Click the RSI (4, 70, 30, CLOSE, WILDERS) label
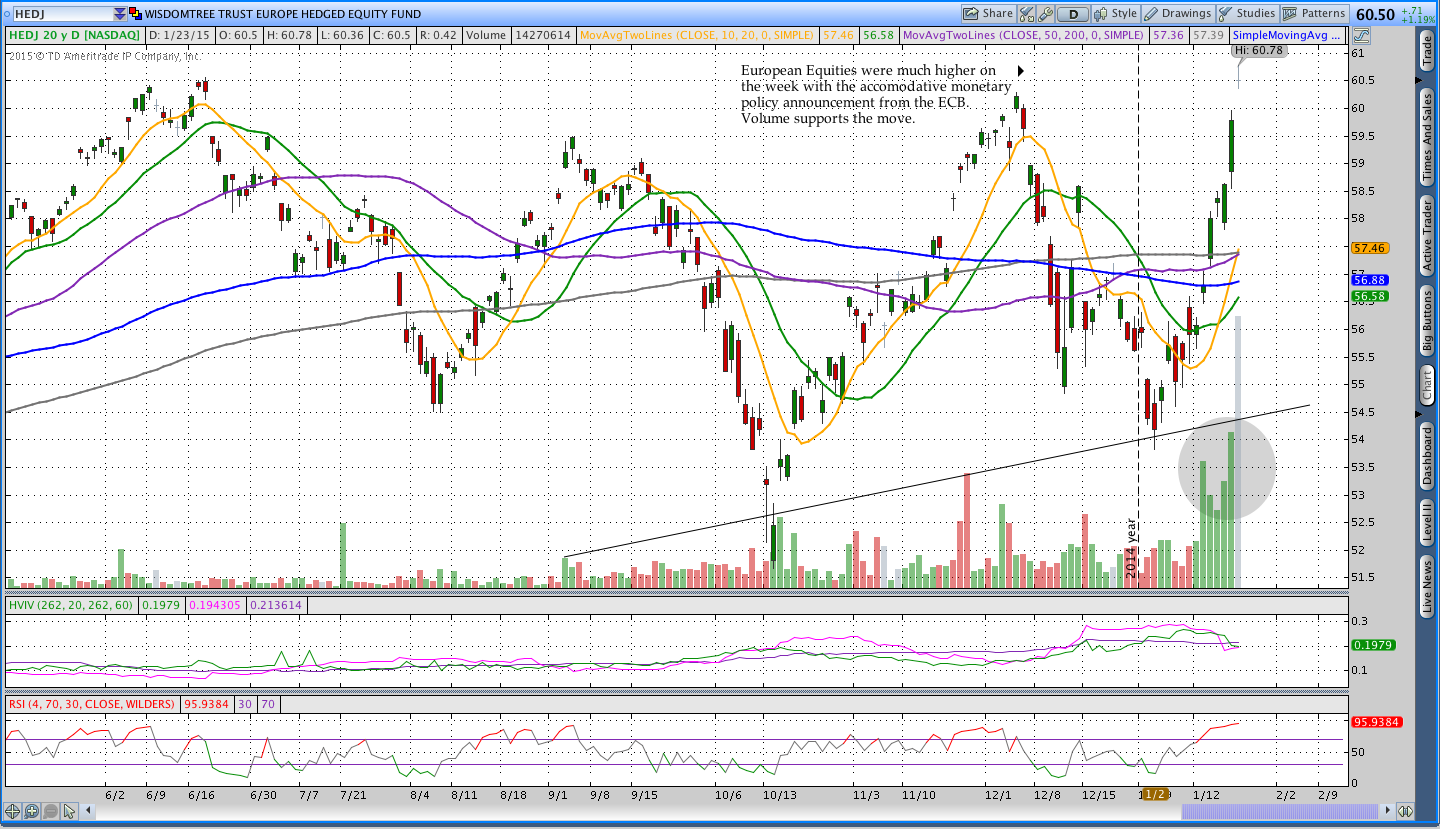 click(x=91, y=704)
